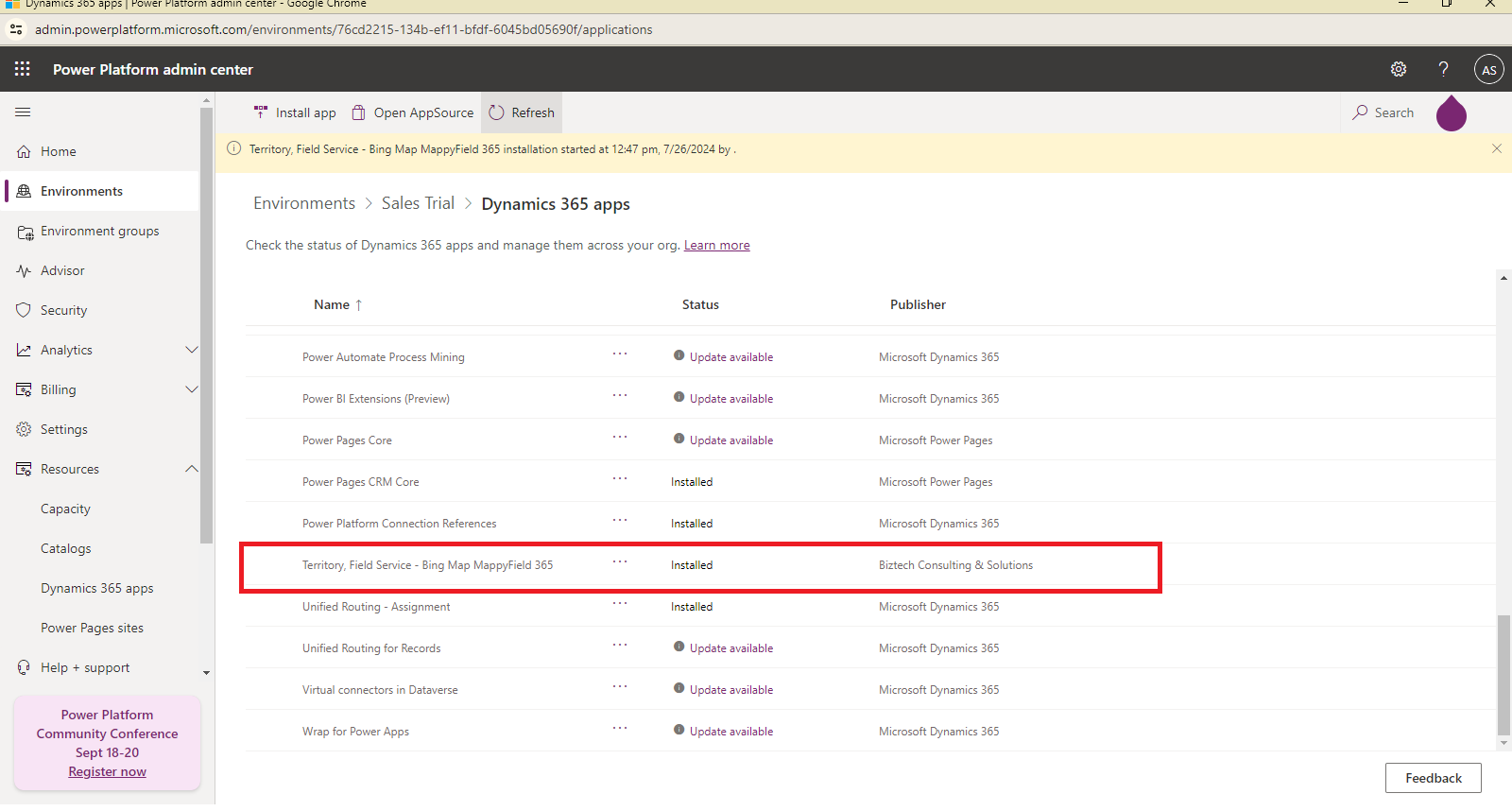Click the Settings gear in the sidebar
Viewport: 1512px width, 811px height.
click(x=24, y=429)
